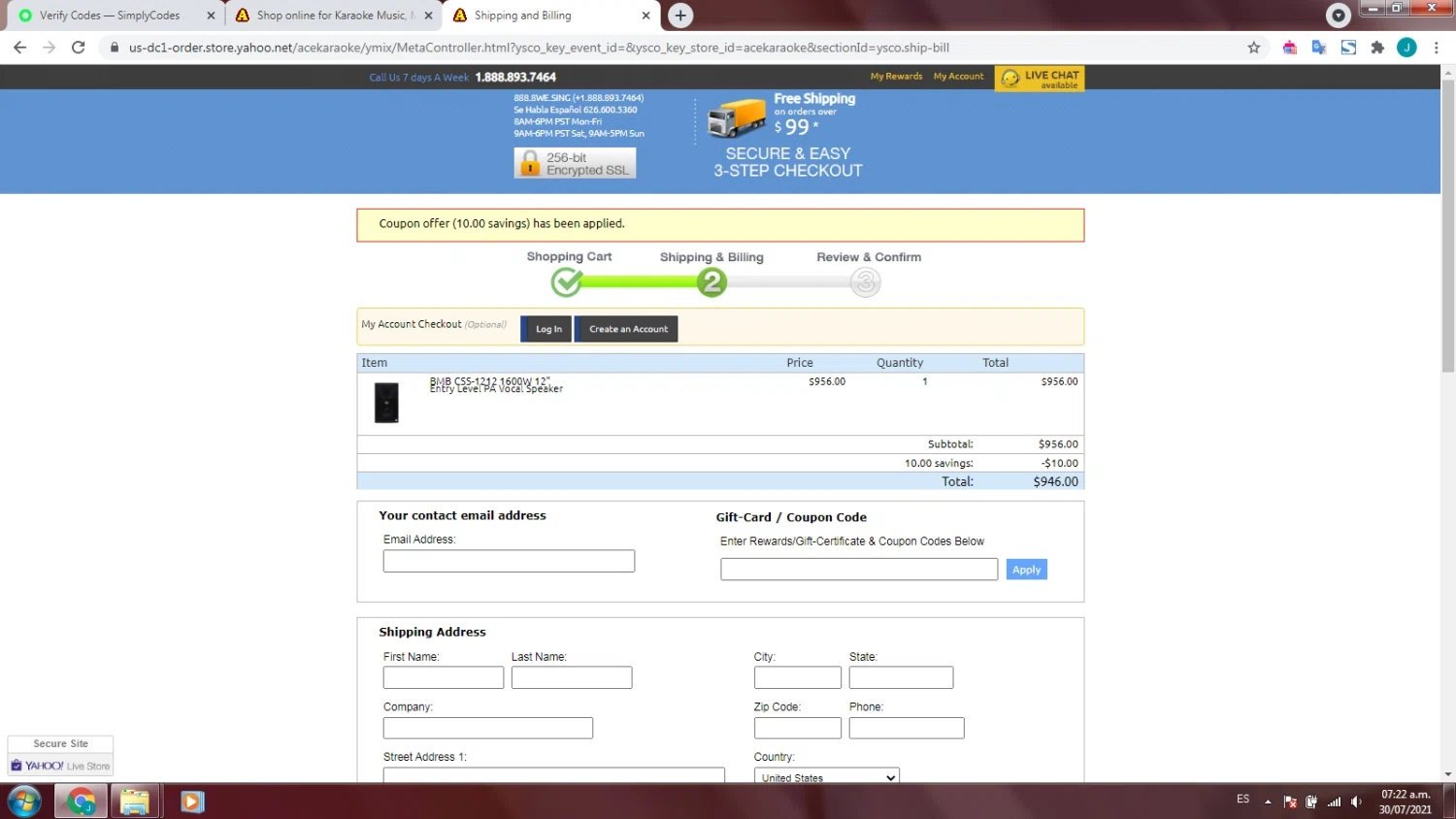1456x819 pixels.
Task: Click Create an Account button
Action: click(x=627, y=329)
